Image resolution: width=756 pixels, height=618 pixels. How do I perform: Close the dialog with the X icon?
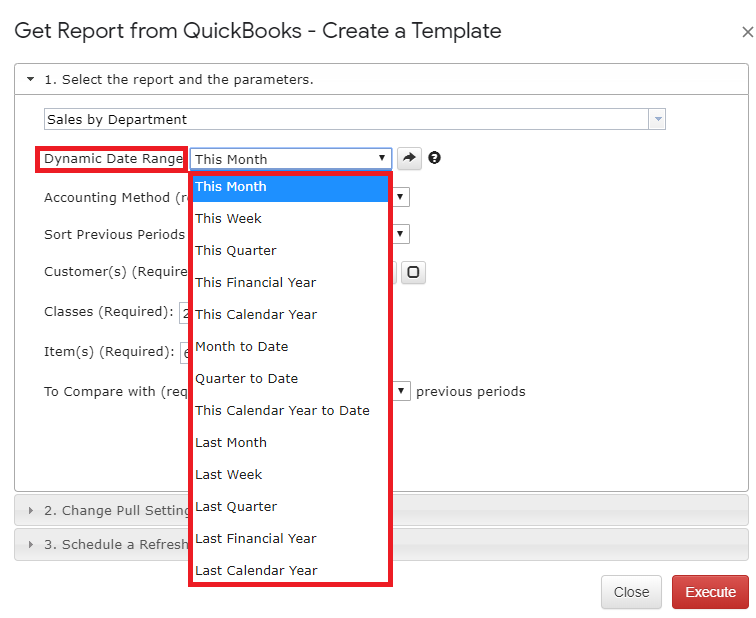pyautogui.click(x=747, y=32)
